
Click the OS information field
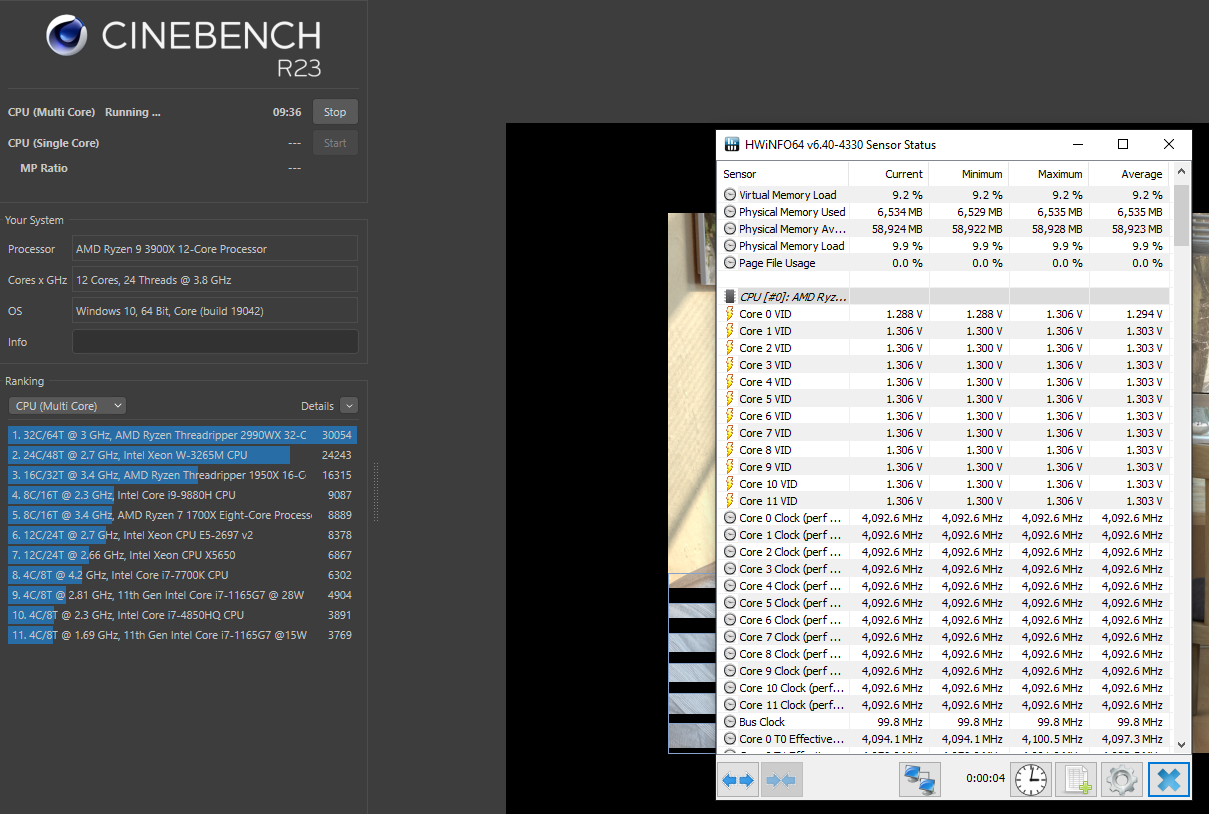point(215,311)
